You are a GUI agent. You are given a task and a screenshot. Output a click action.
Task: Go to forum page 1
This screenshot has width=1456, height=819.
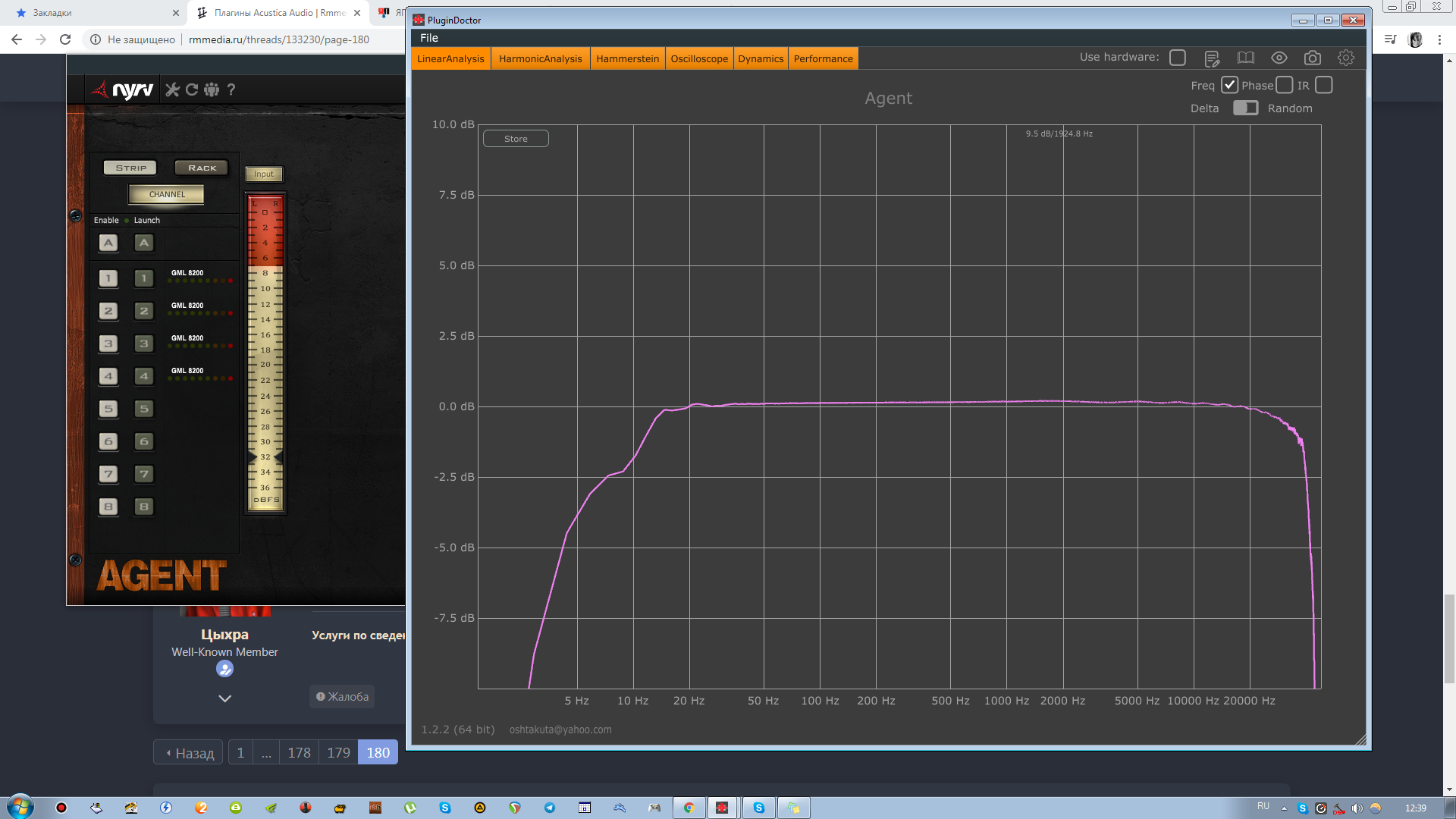(240, 753)
